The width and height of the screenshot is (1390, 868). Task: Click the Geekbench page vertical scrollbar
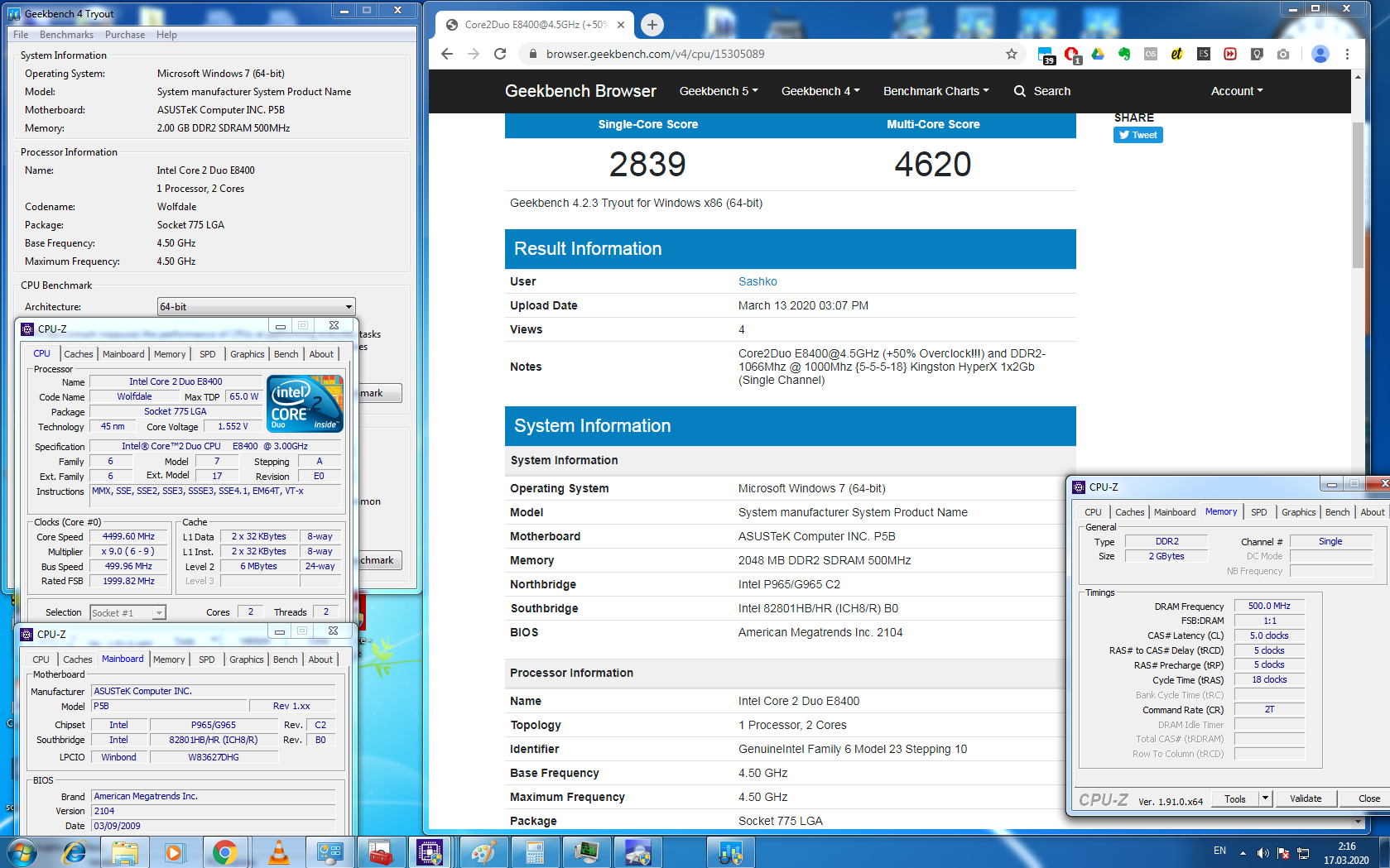pos(1357,195)
